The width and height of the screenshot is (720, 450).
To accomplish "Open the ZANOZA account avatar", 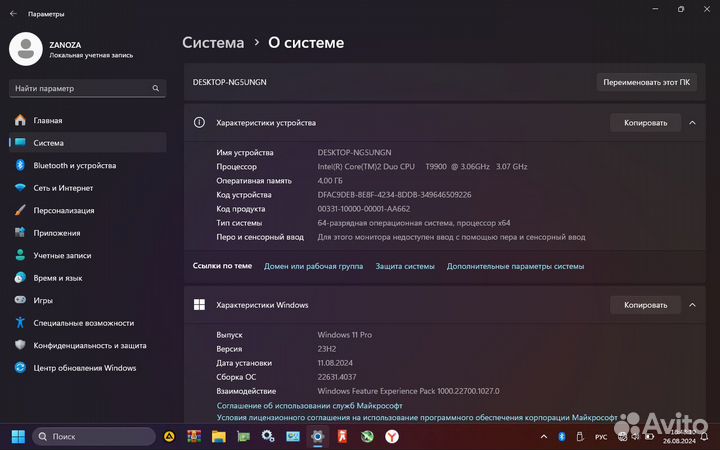I will pyautogui.click(x=26, y=49).
